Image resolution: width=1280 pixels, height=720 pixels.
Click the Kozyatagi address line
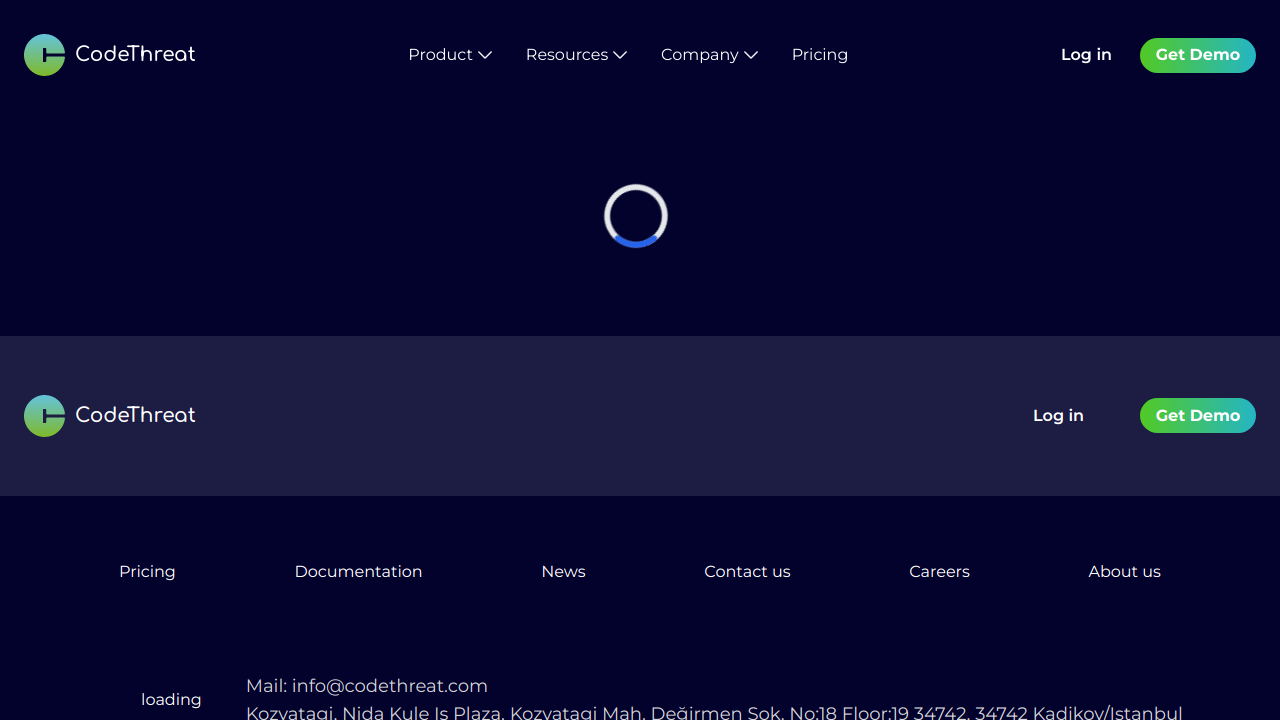coord(714,712)
